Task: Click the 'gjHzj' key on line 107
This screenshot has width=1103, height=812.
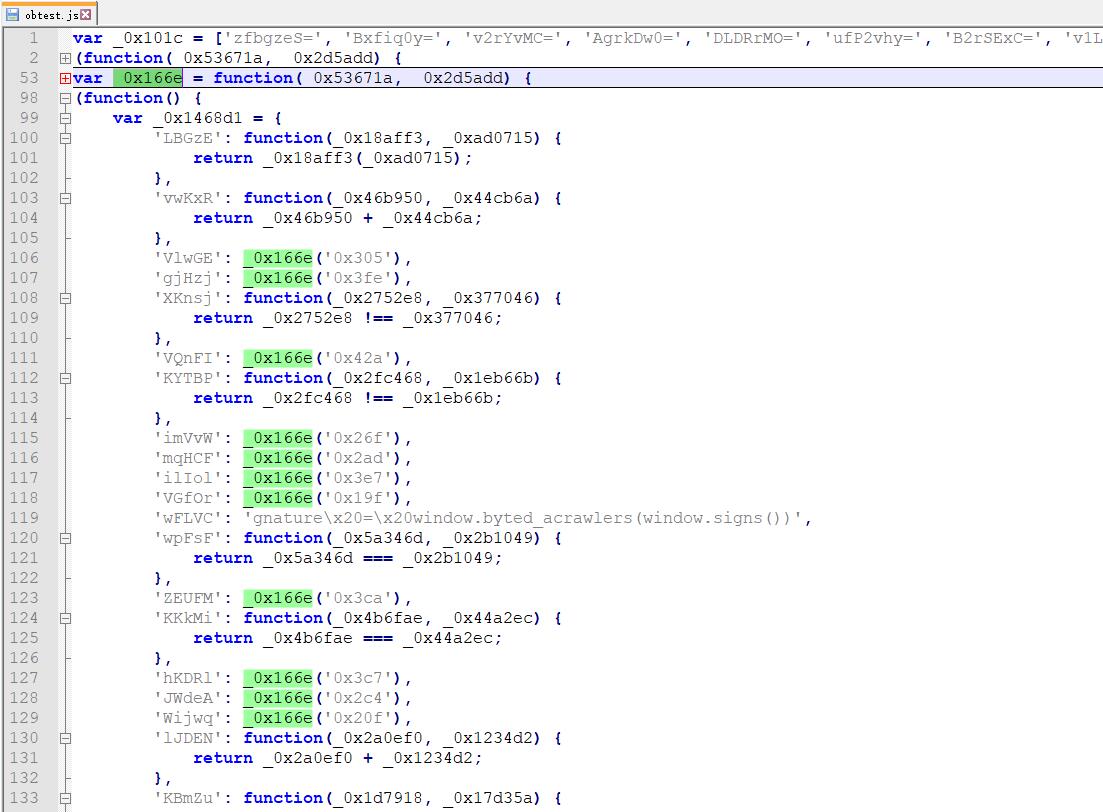Action: point(188,278)
